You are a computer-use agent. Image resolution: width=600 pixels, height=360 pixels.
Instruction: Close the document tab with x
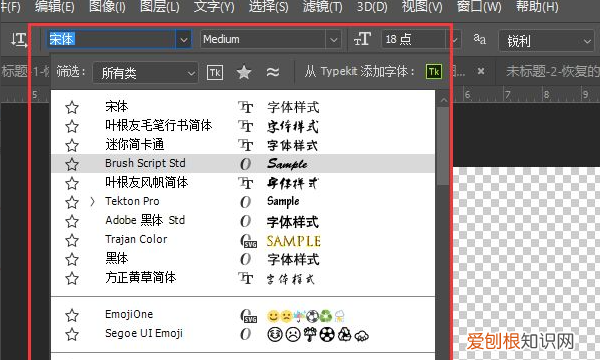(x=481, y=71)
